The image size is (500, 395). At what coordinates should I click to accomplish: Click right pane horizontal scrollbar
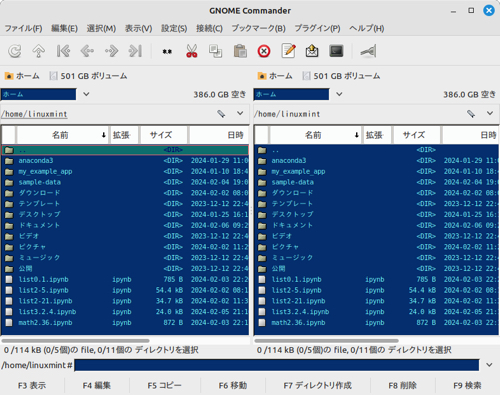[326, 341]
